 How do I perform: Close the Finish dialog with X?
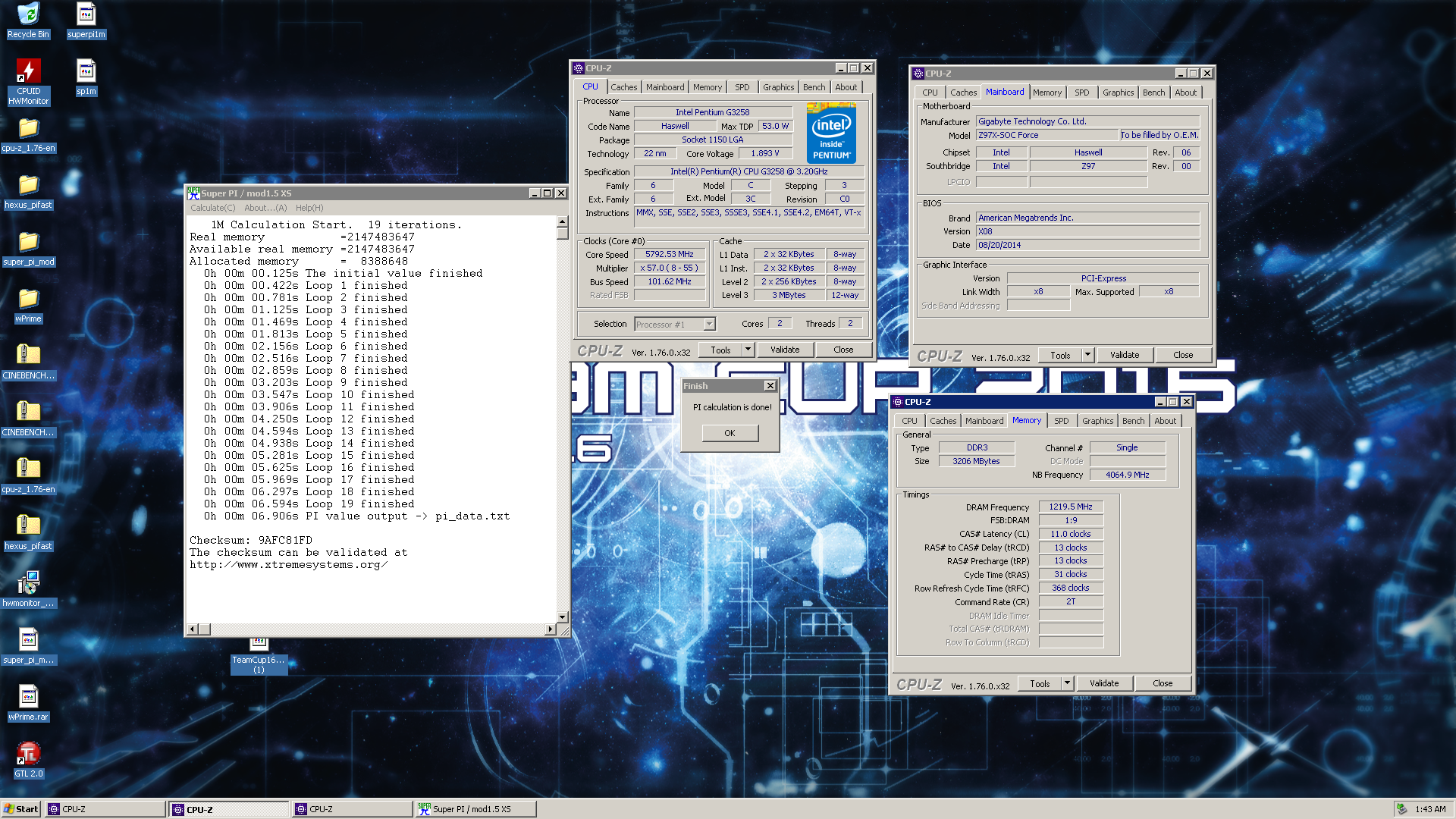coord(770,386)
